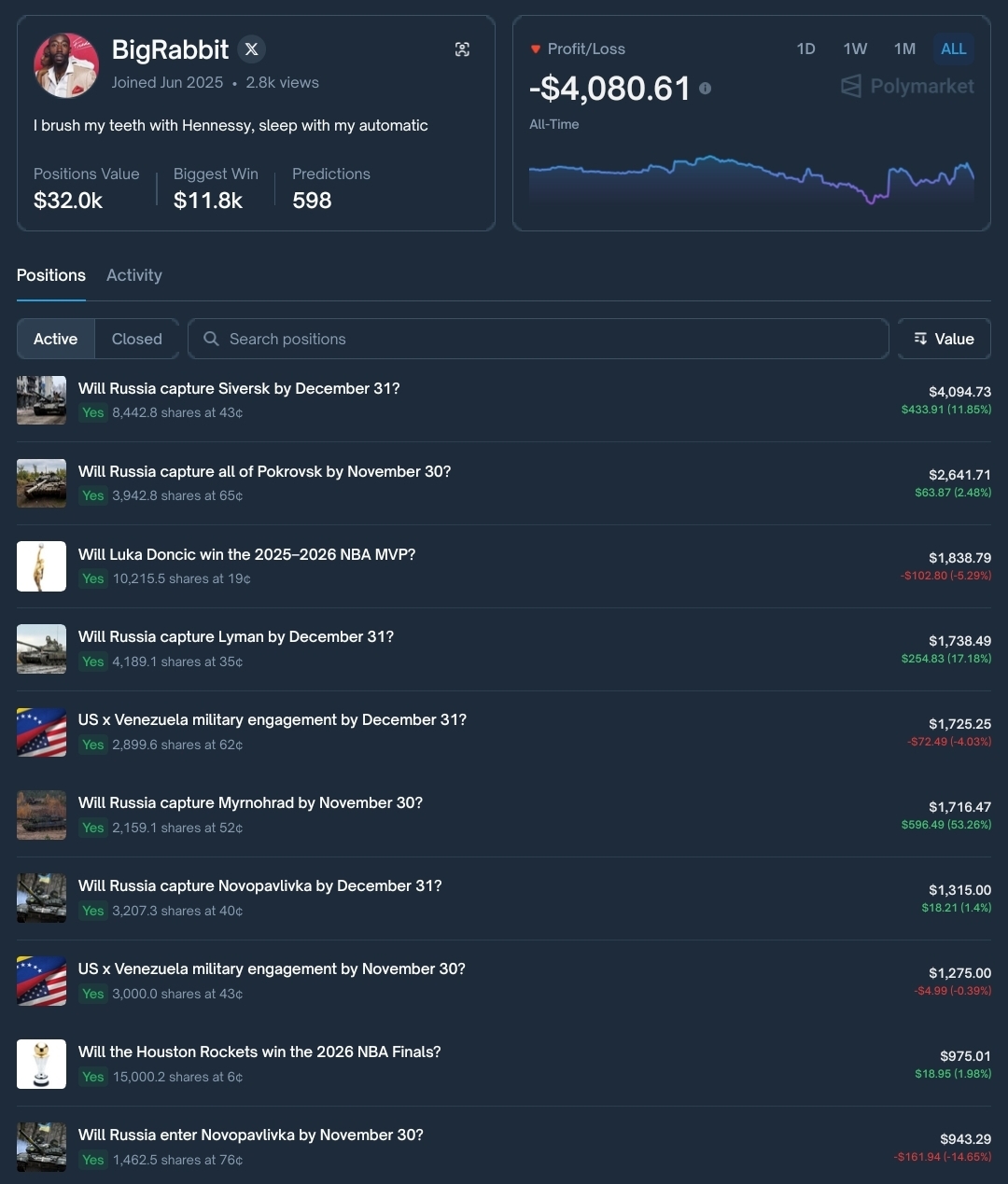
Task: Select the ALL profit/loss range
Action: pos(953,49)
